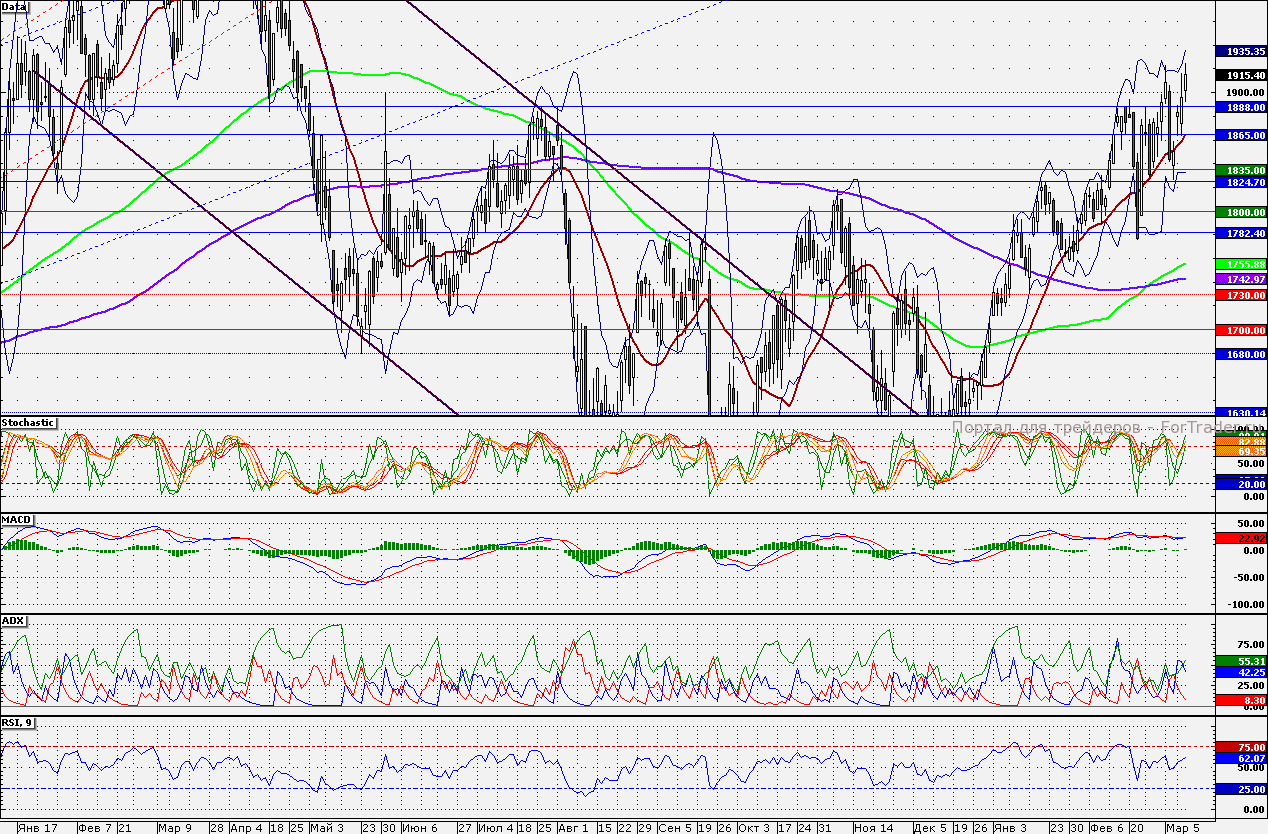Click the red 22.92 MACD value label
This screenshot has height=834, width=1268.
click(1239, 538)
